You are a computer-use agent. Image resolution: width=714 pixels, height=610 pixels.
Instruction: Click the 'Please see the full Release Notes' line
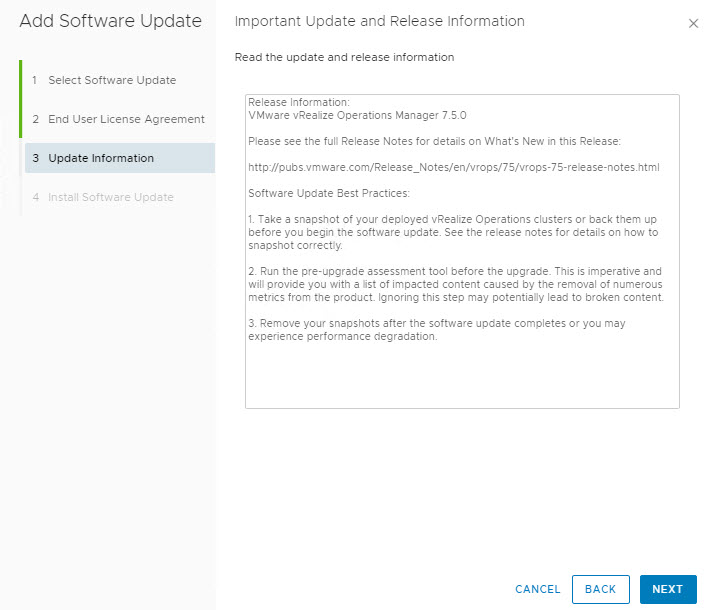[x=435, y=141]
